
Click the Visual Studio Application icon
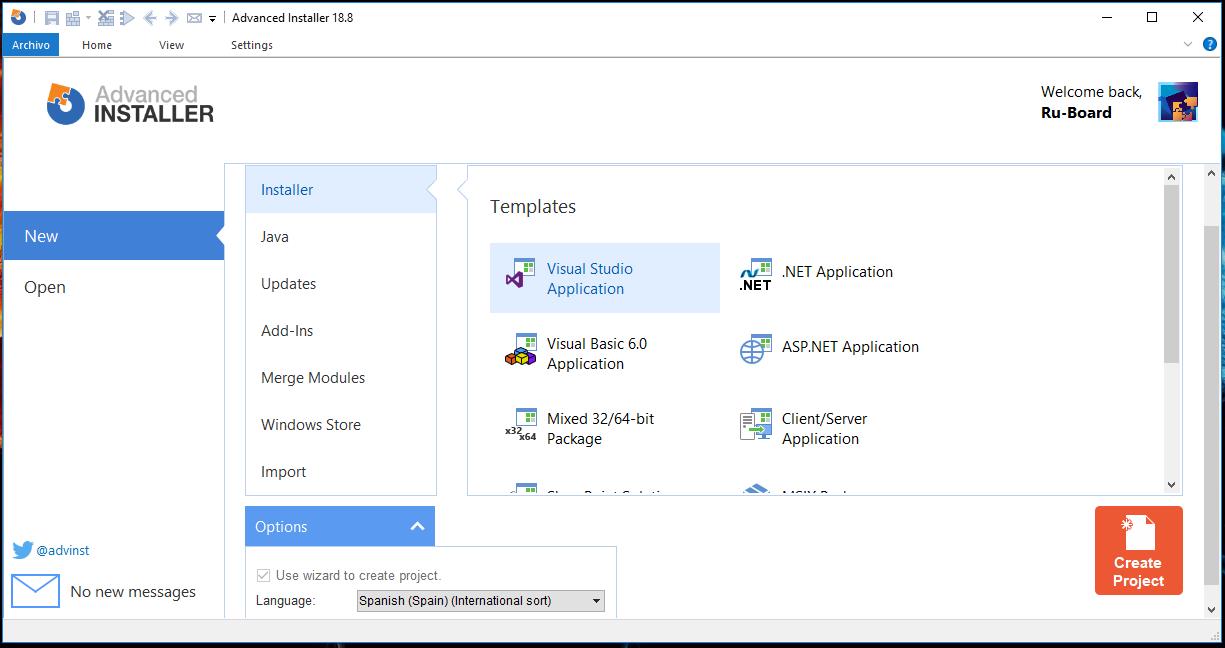(521, 273)
